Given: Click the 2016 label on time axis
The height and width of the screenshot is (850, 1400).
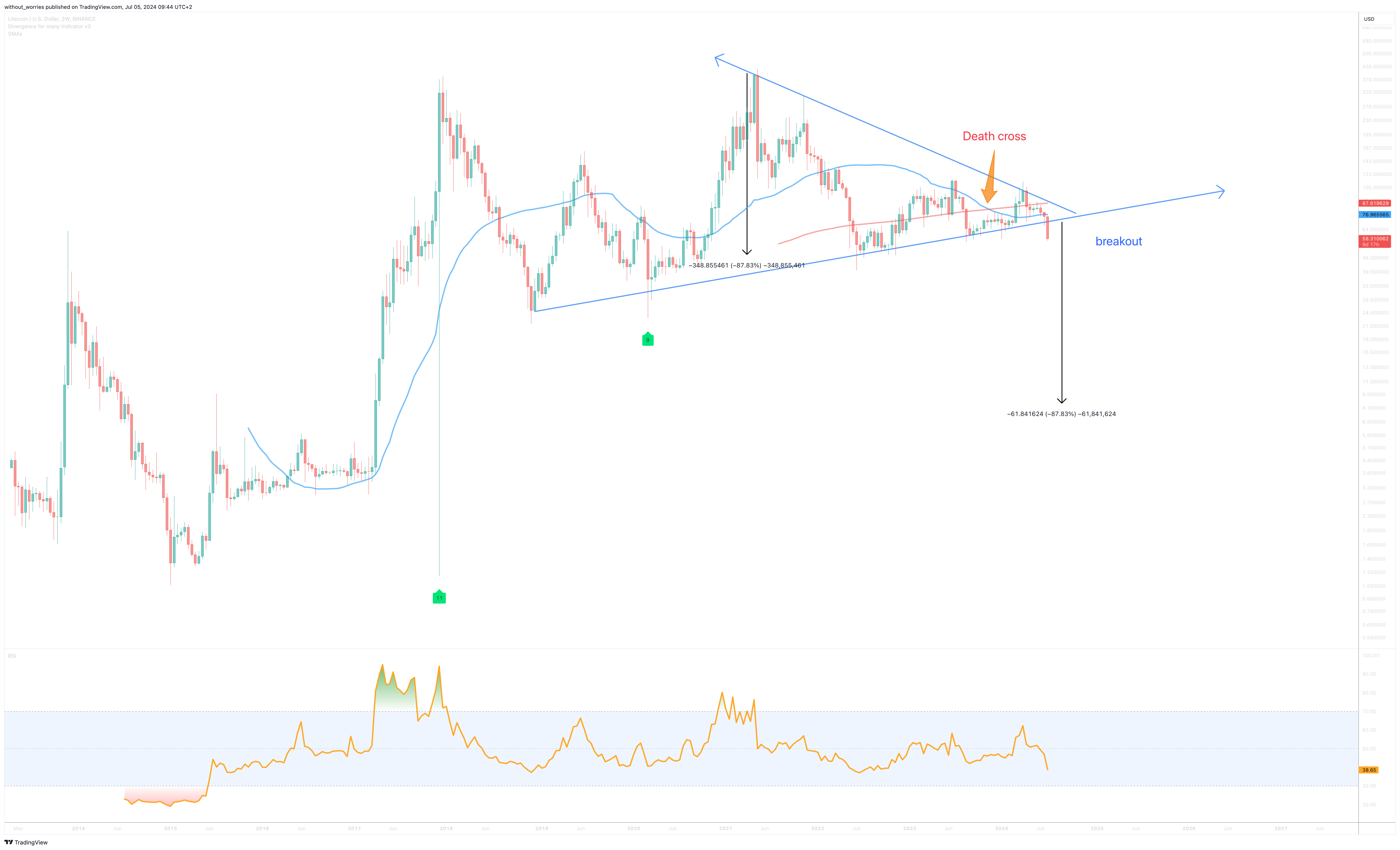Looking at the screenshot, I should (263, 828).
